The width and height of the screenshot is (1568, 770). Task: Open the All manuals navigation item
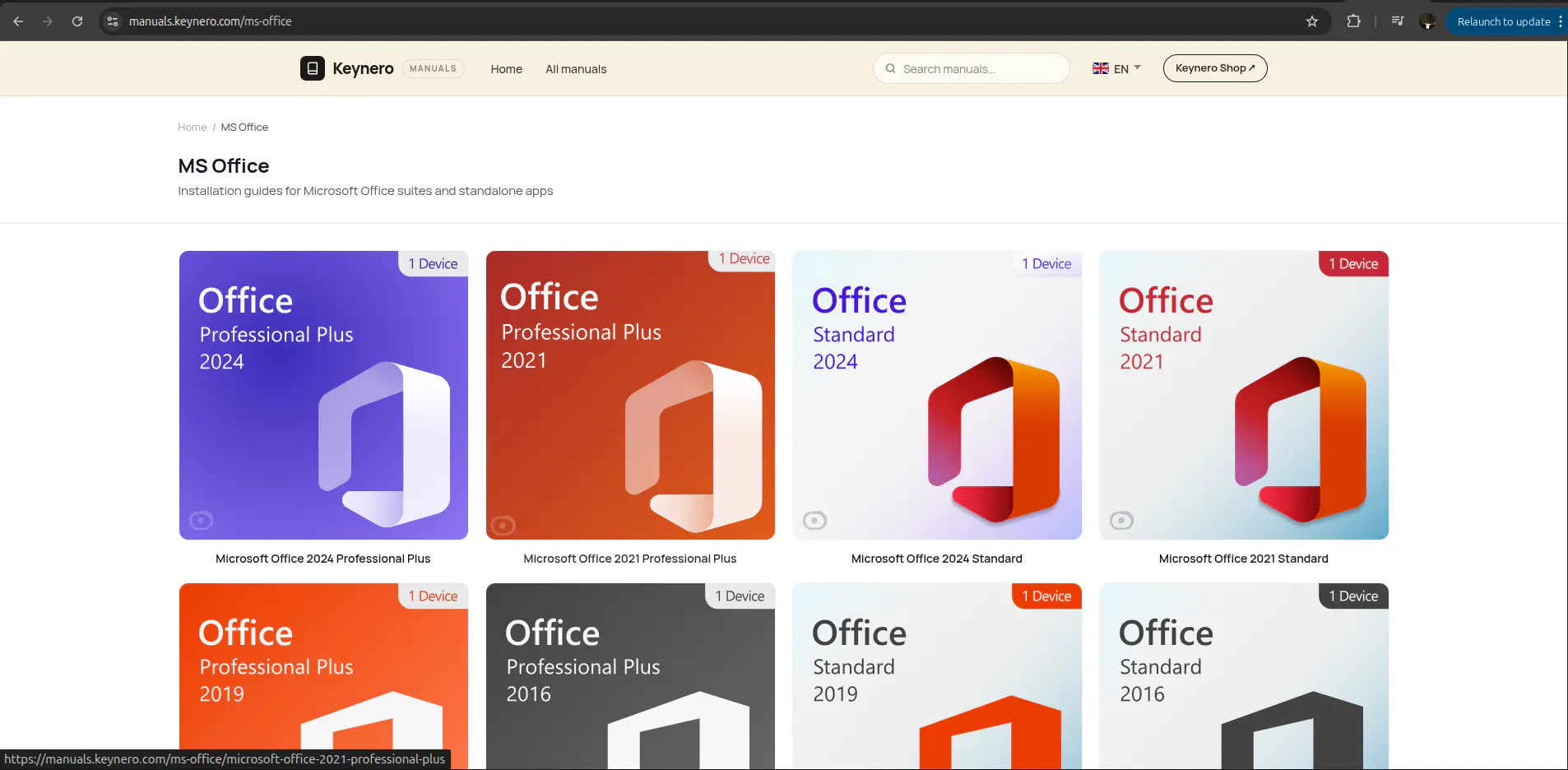576,69
